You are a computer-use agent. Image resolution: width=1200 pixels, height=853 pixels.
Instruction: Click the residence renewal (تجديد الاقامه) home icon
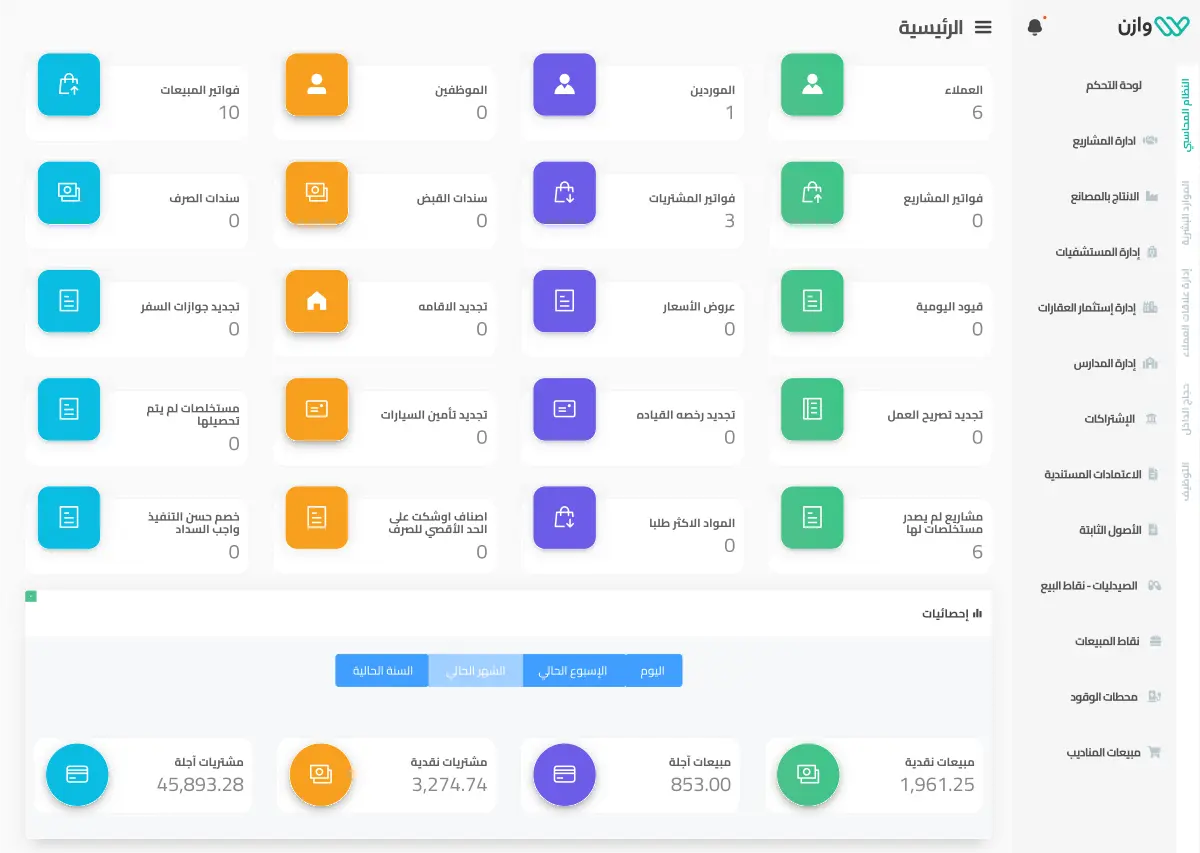point(316,301)
